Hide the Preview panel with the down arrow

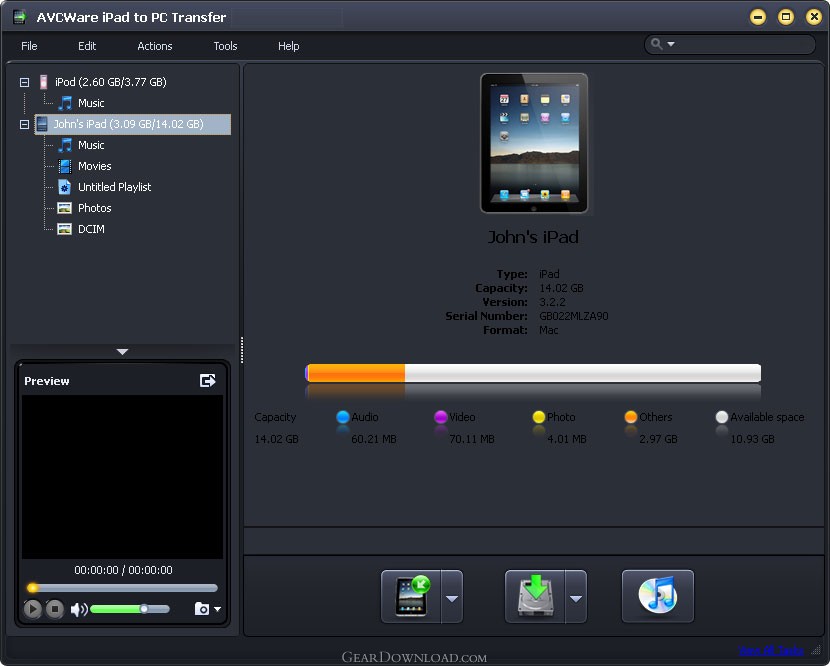[x=122, y=352]
